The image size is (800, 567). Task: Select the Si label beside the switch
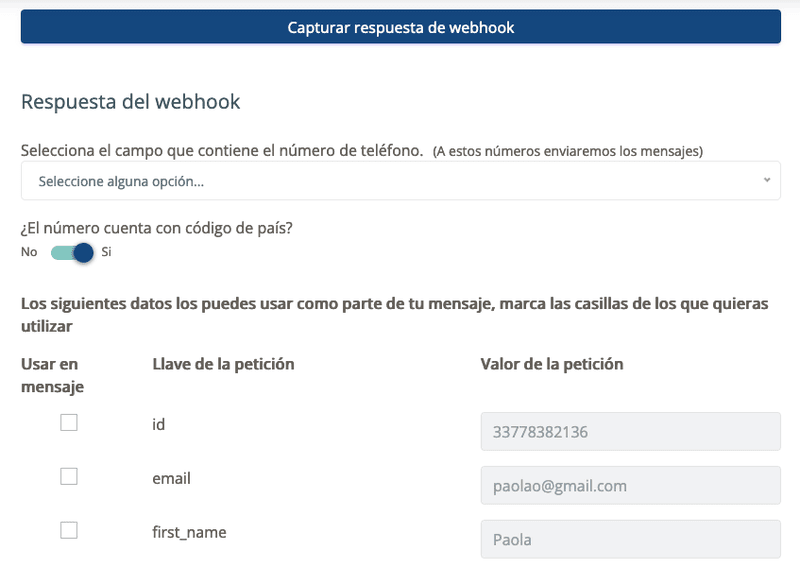[x=106, y=252]
